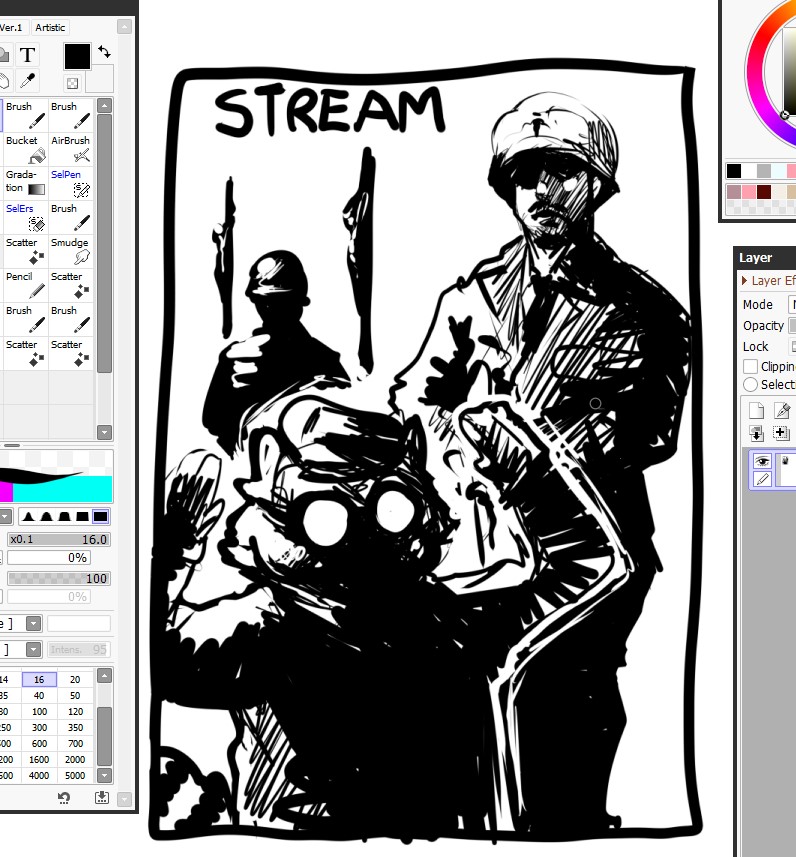This screenshot has width=796, height=857.
Task: Swap foreground and background colors
Action: (104, 51)
